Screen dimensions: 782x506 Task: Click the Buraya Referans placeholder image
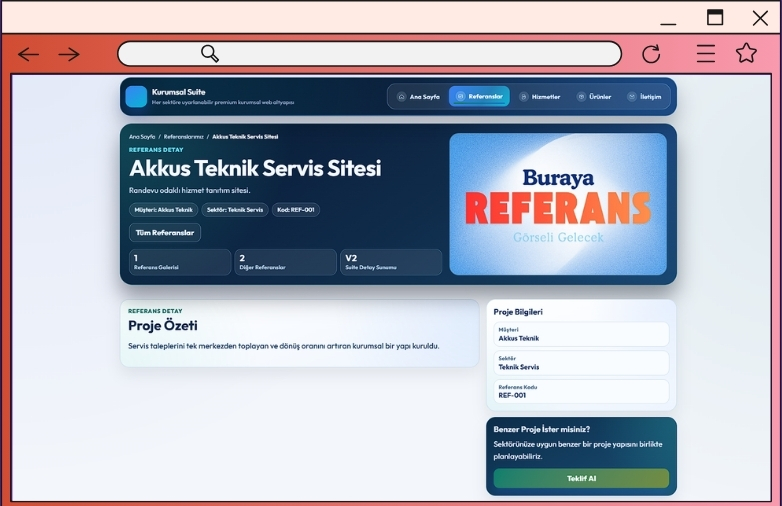point(558,204)
